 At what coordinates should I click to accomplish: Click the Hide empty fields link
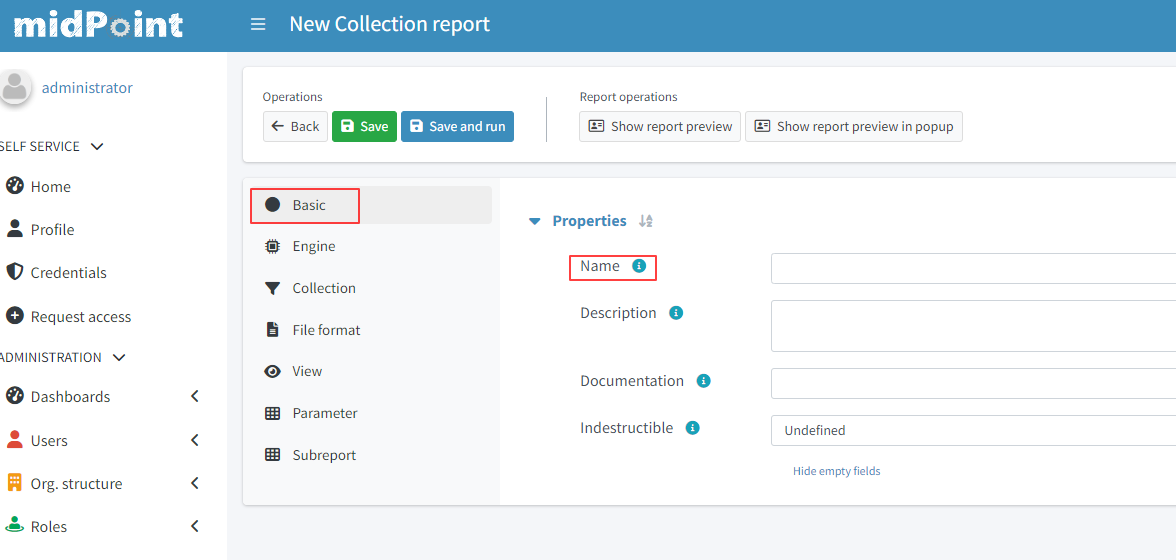click(836, 471)
